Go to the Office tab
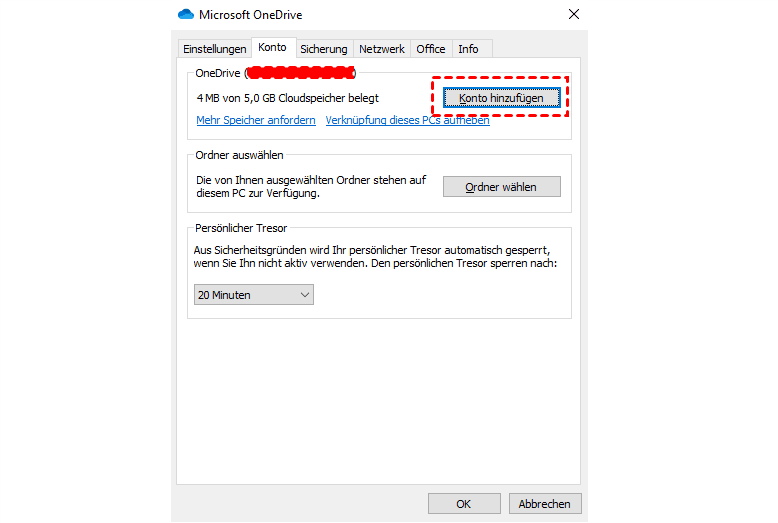Image resolution: width=778 pixels, height=523 pixels. tap(431, 49)
